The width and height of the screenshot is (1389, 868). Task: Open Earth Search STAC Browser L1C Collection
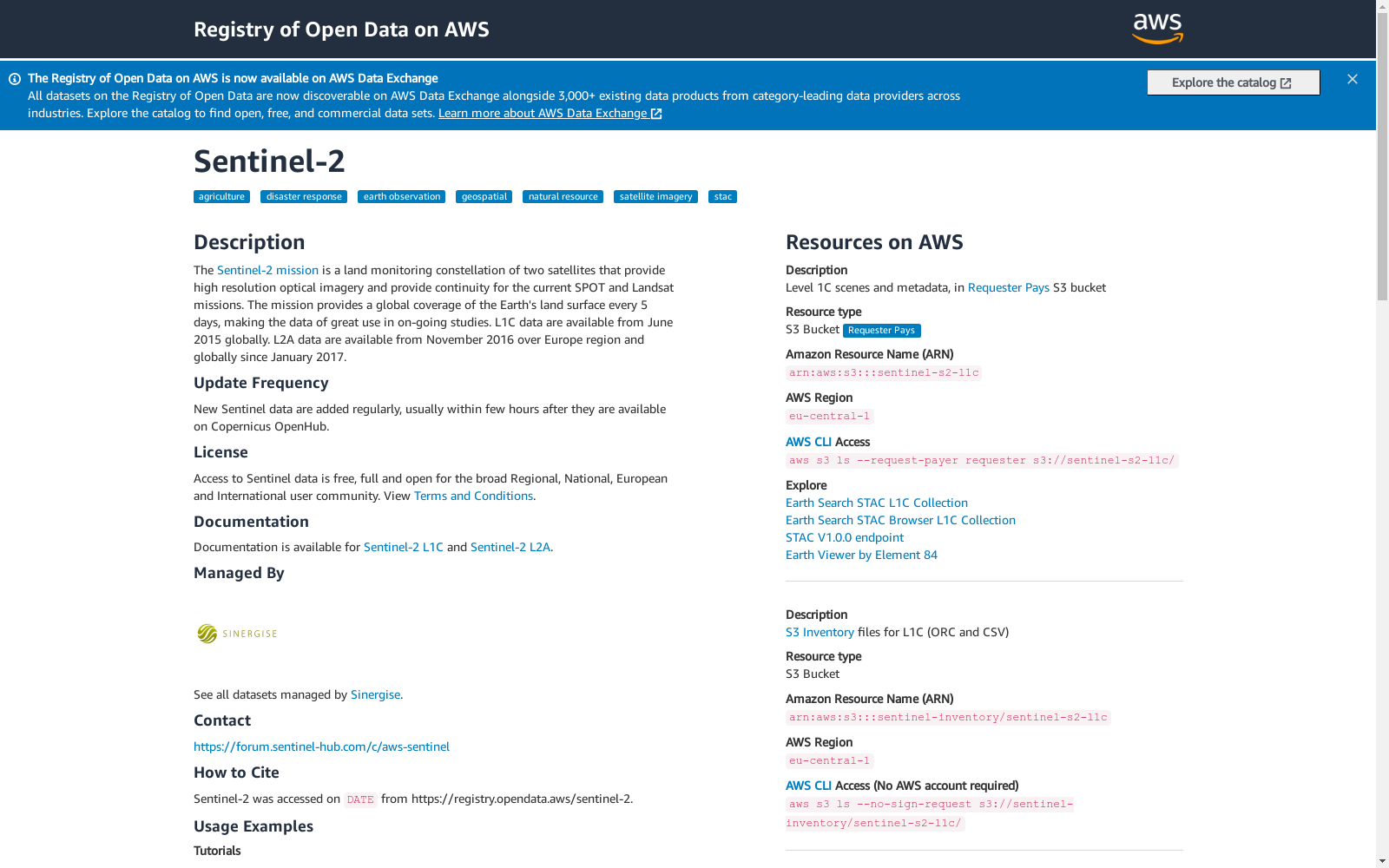click(900, 520)
